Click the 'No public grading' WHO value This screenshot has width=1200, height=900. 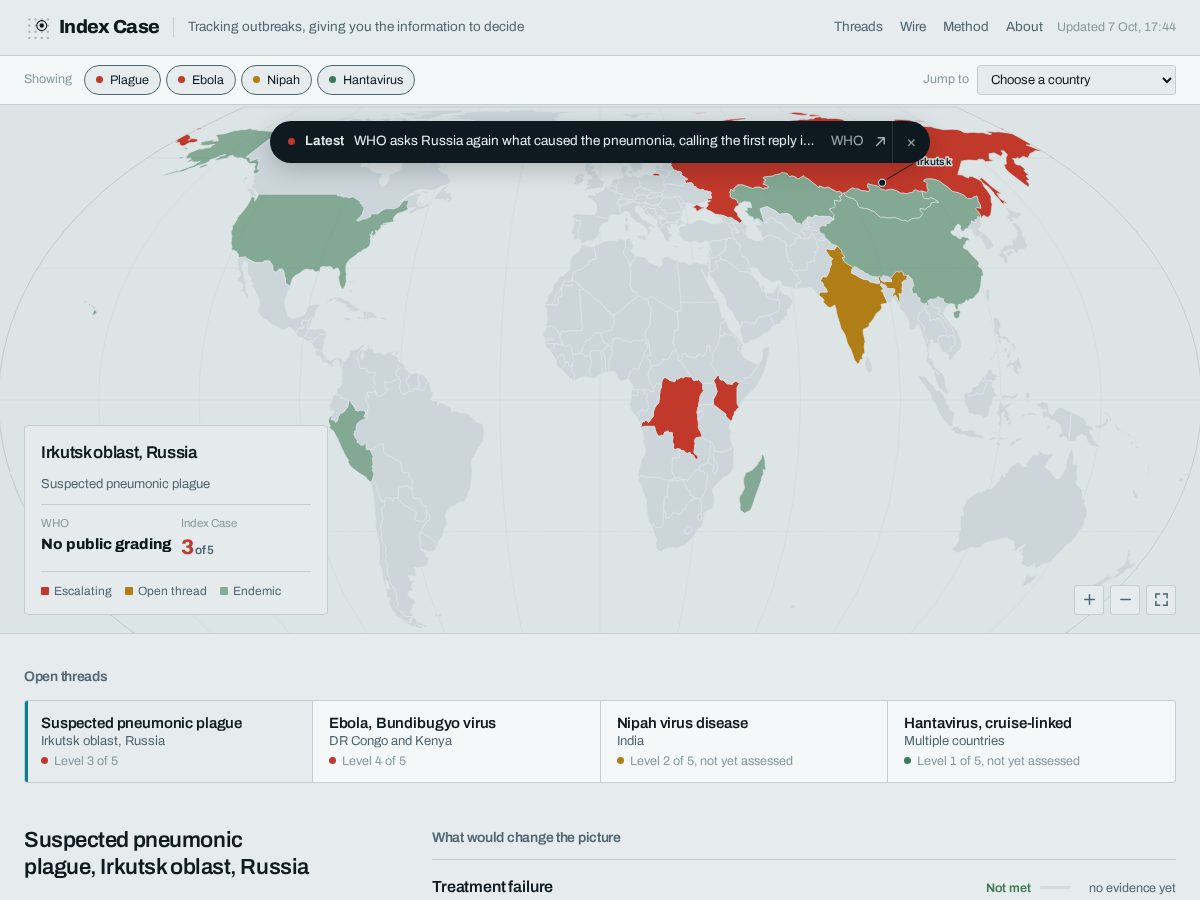coord(106,544)
